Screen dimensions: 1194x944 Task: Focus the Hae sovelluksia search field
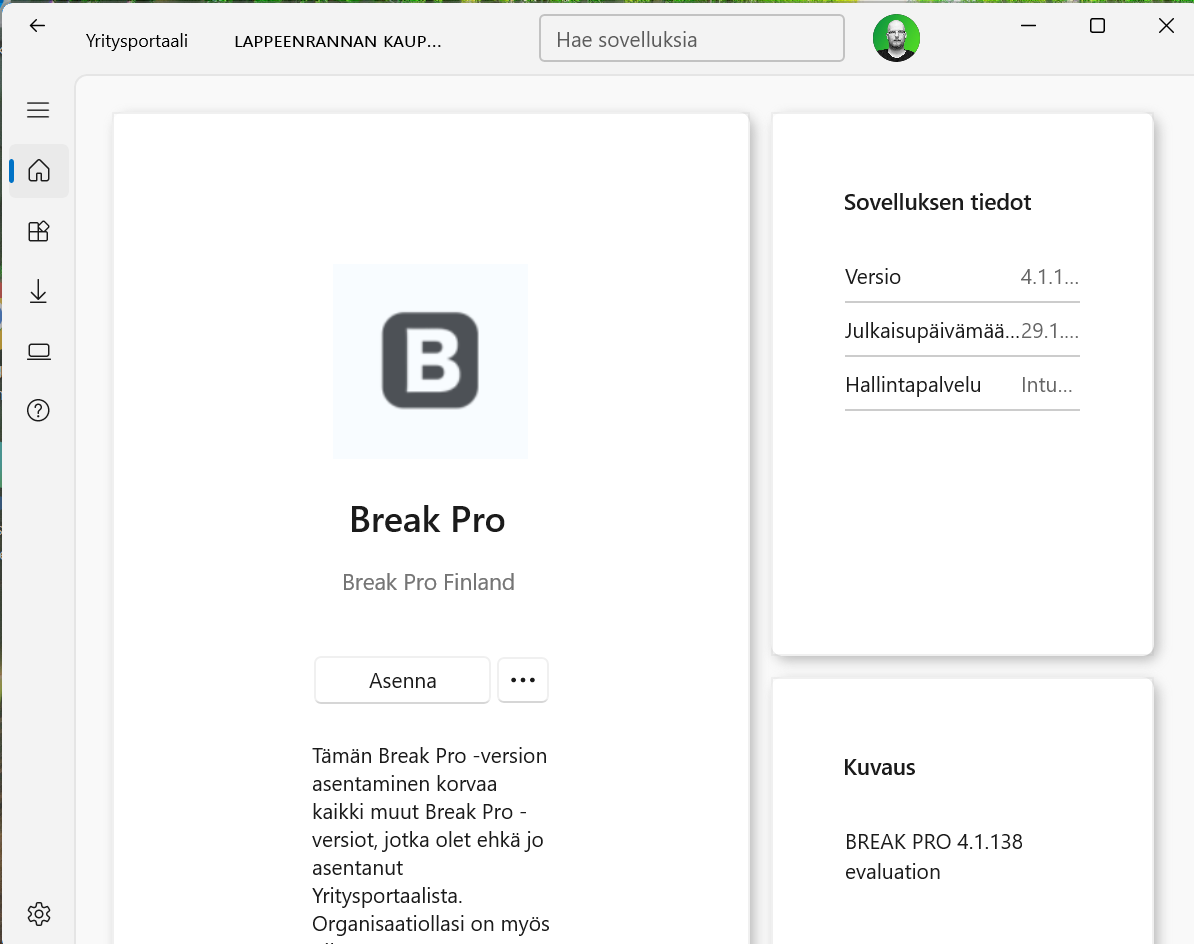[x=691, y=39]
